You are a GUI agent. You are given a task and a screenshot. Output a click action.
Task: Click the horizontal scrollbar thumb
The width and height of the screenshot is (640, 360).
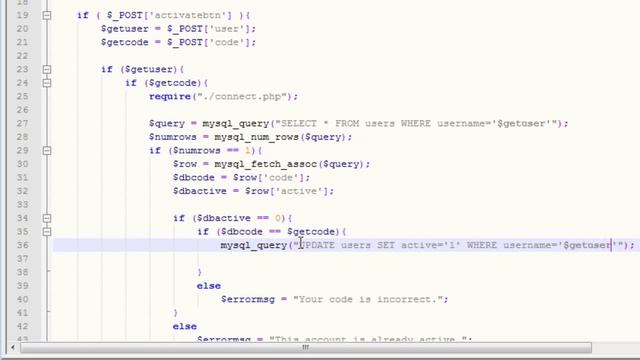(x=306, y=348)
